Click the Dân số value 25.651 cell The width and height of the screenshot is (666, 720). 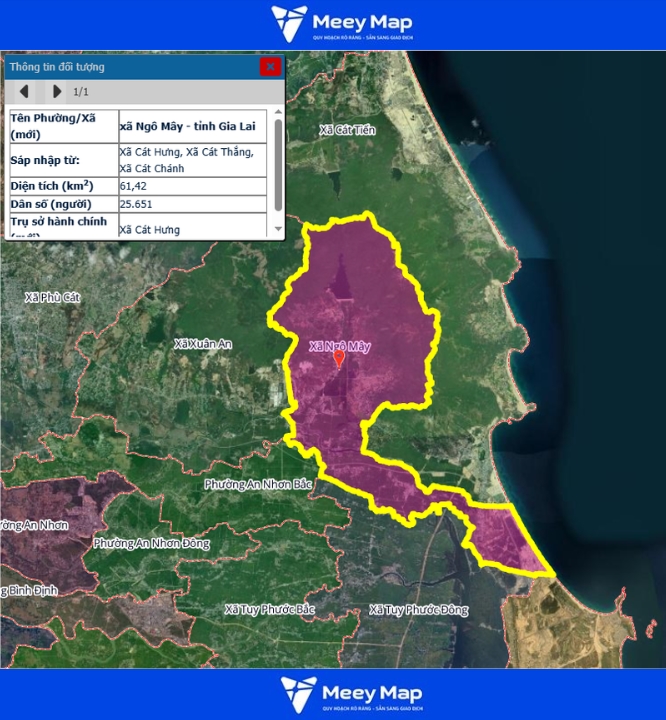coord(192,204)
